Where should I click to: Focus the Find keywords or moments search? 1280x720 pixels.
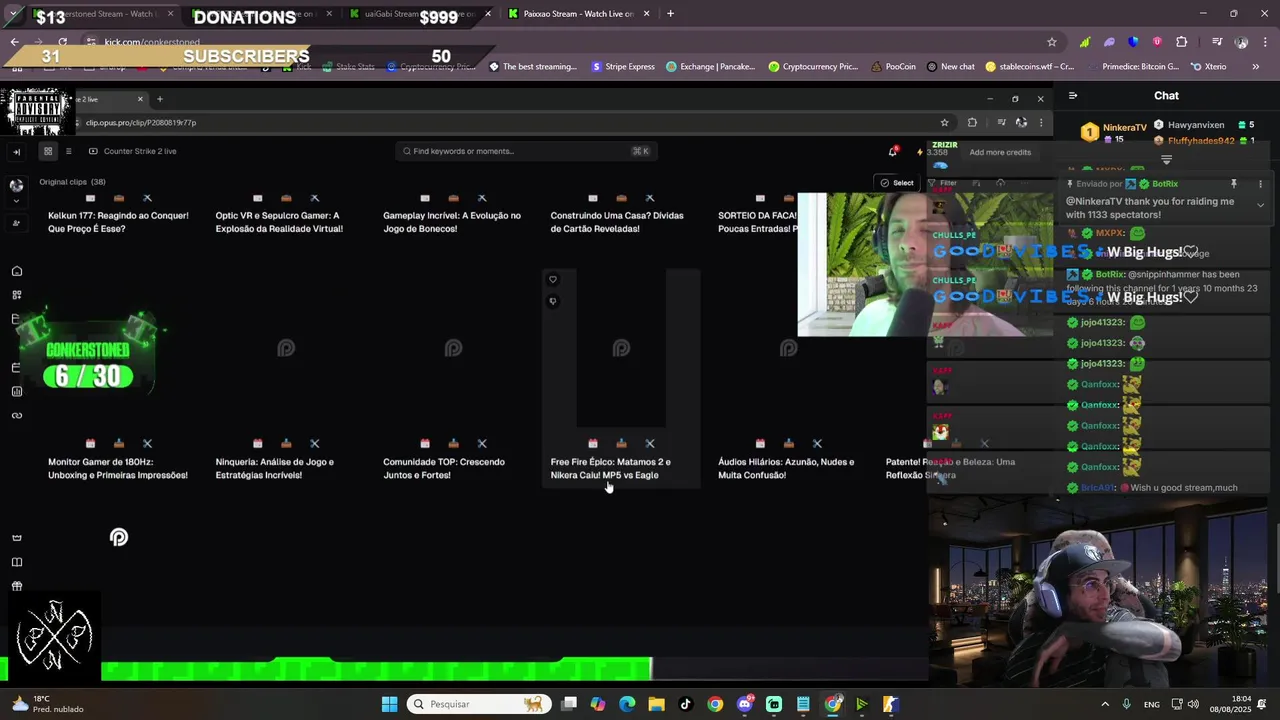(526, 151)
